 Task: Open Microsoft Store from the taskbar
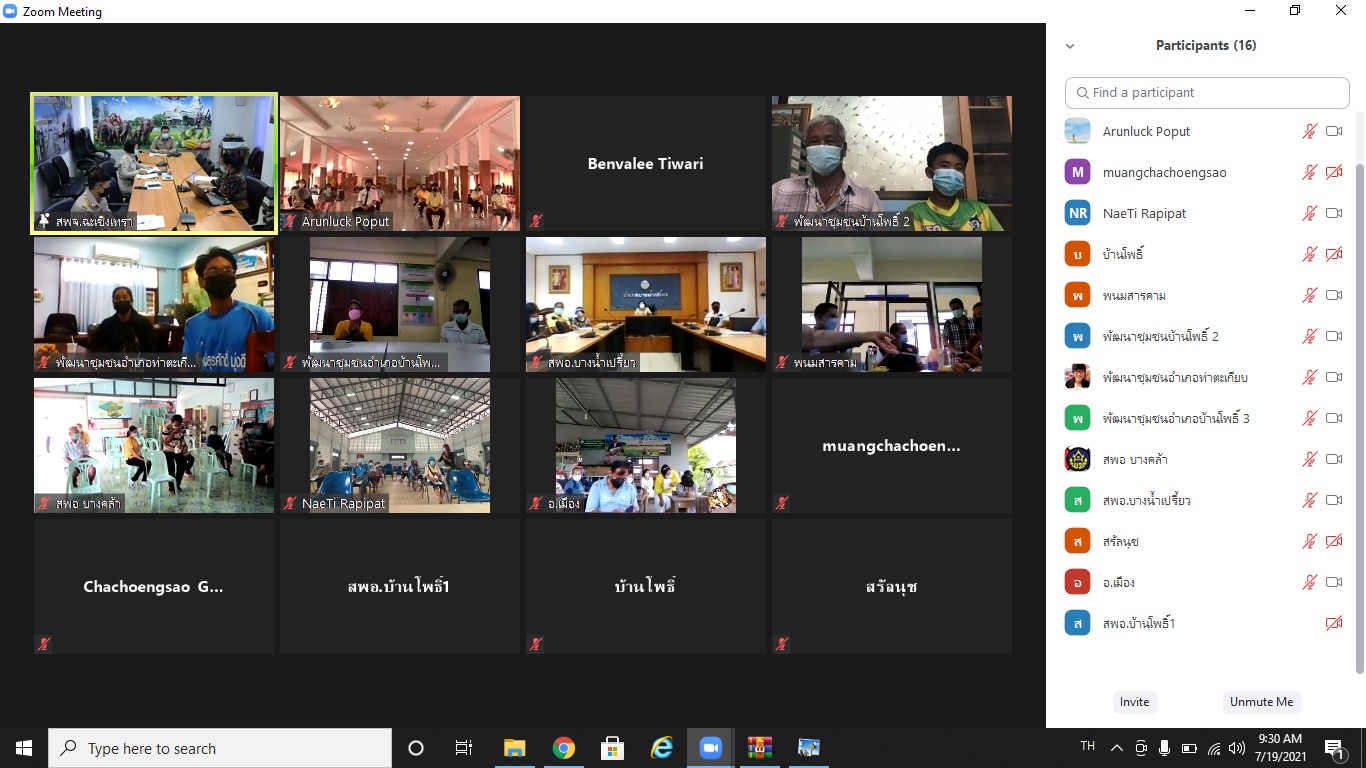pos(612,747)
